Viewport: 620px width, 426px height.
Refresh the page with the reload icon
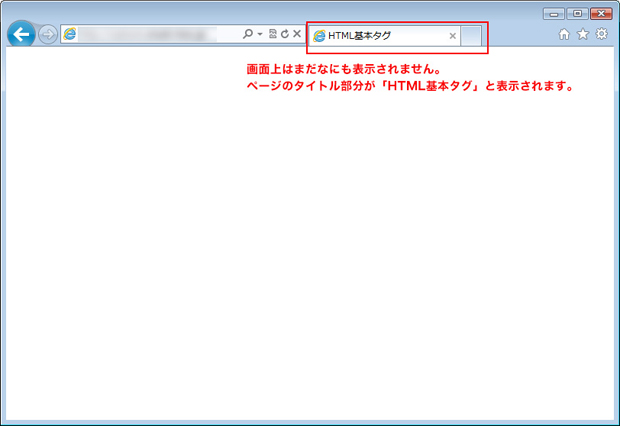(284, 34)
